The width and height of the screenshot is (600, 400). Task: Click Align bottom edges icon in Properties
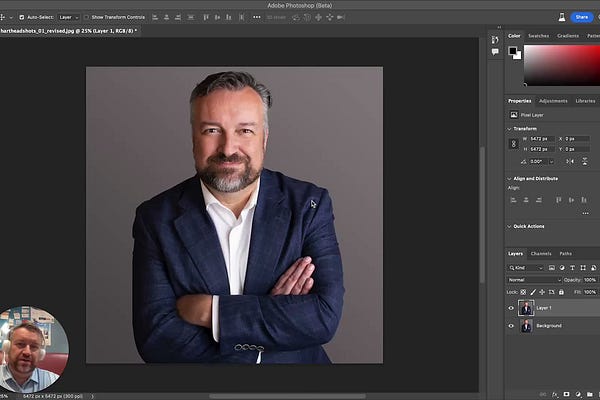tap(584, 200)
